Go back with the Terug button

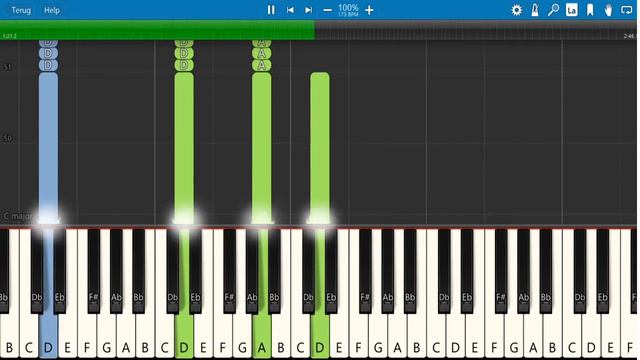[21, 10]
